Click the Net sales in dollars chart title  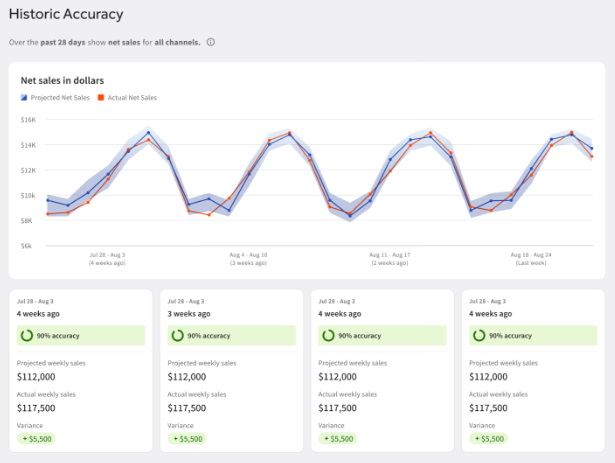click(x=63, y=79)
